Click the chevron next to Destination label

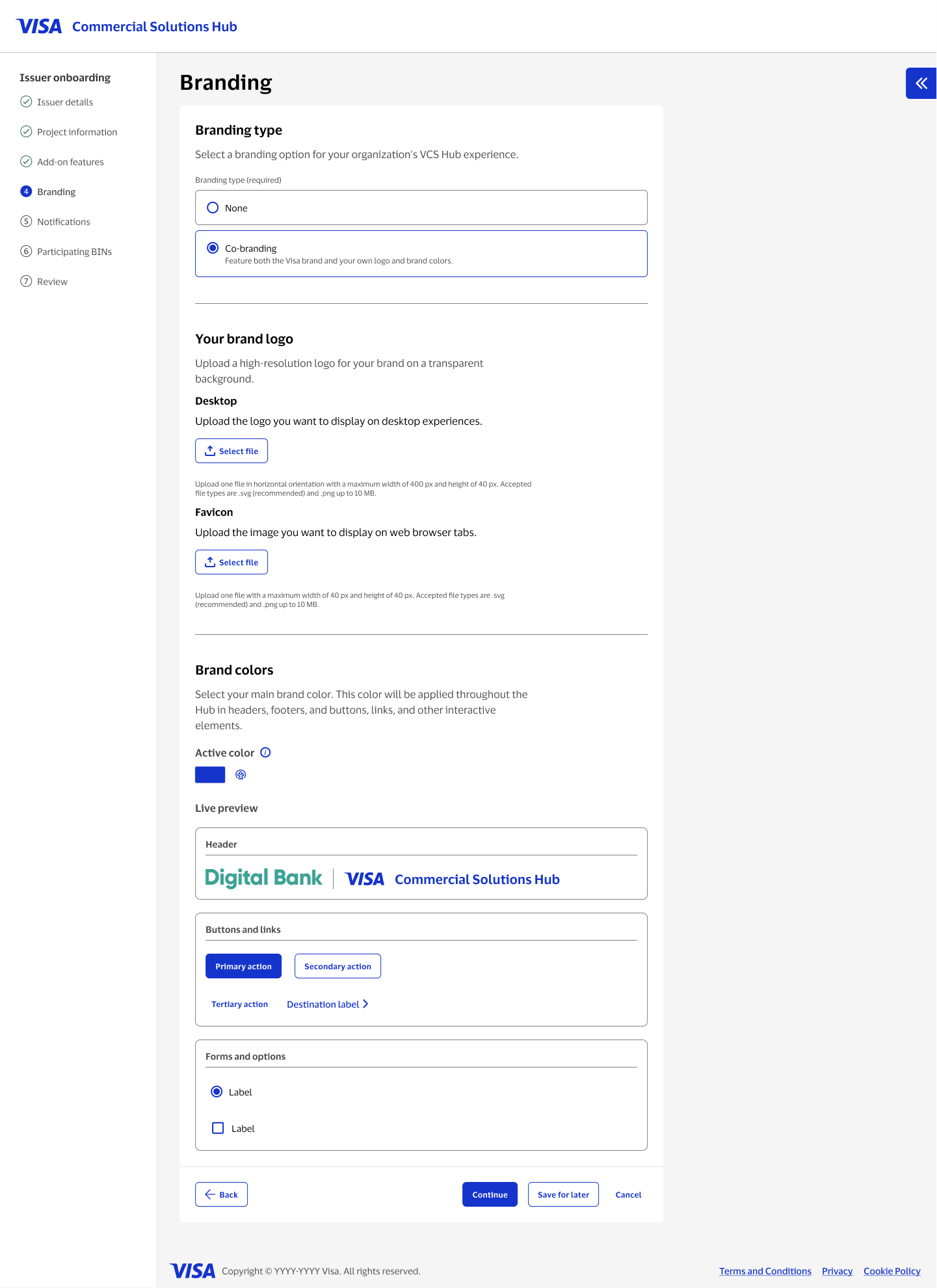tap(365, 1004)
